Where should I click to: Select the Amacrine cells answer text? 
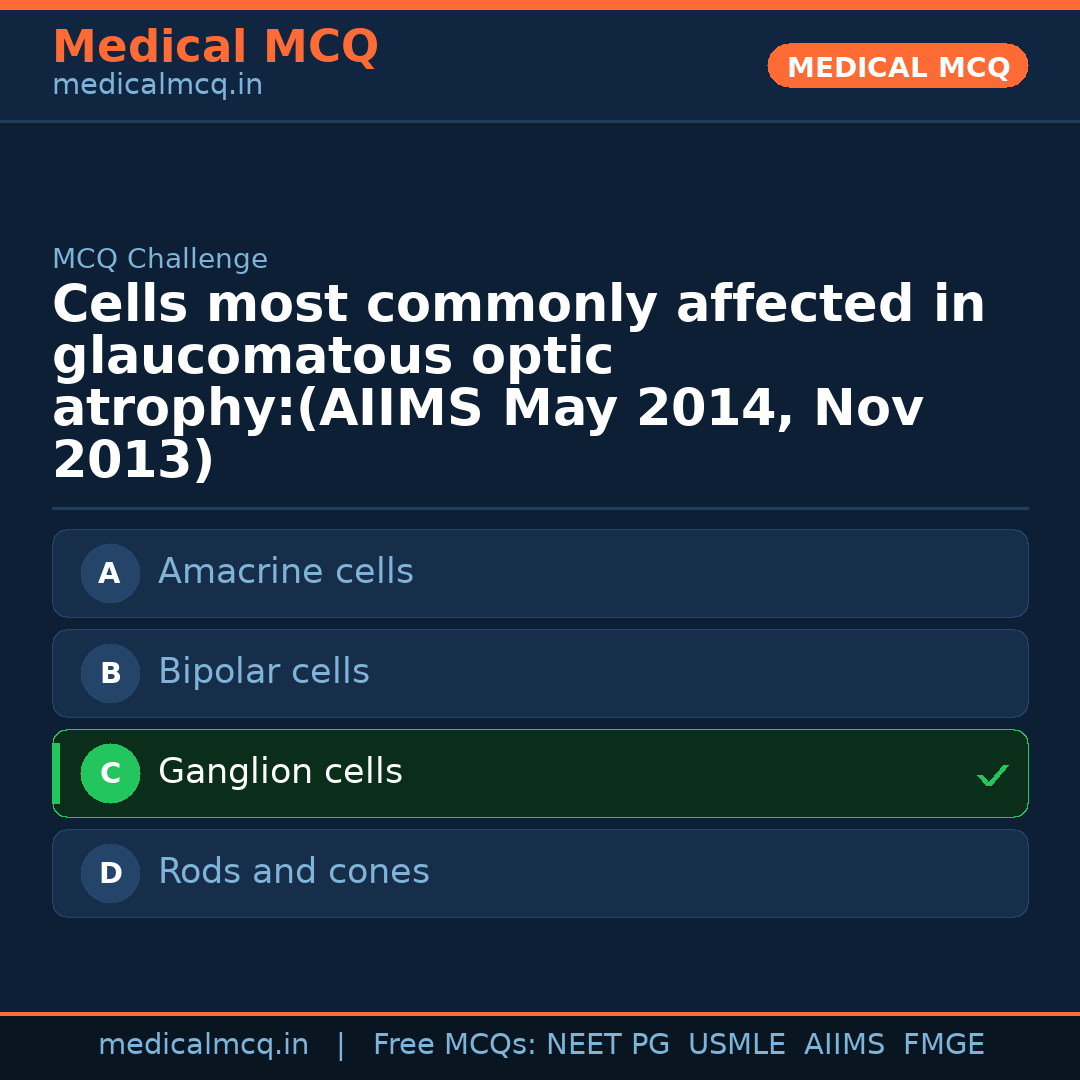[285, 572]
